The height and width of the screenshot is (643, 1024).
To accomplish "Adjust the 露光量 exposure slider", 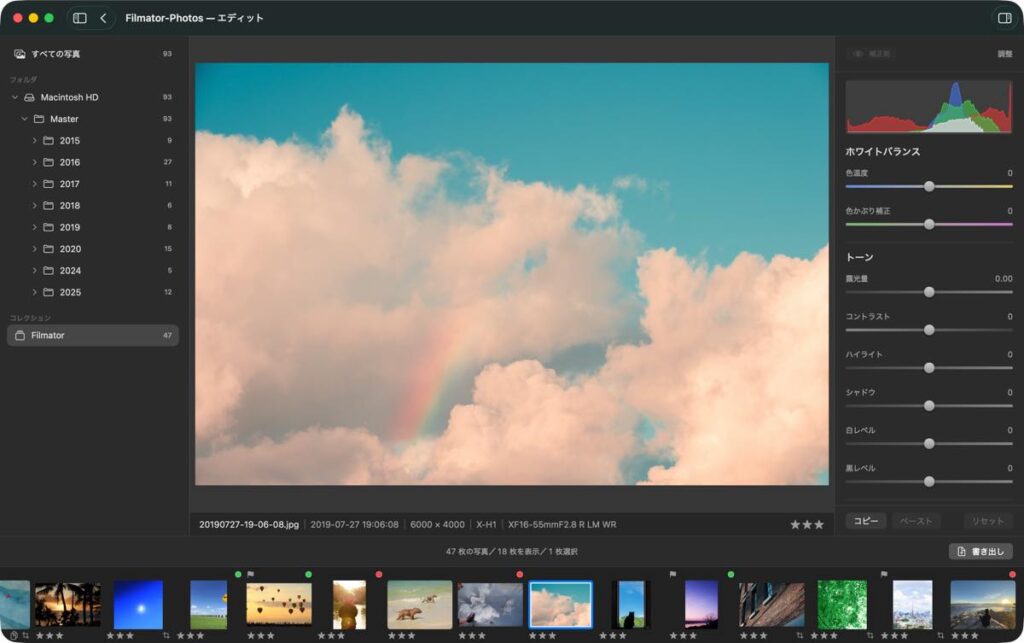I will (929, 292).
